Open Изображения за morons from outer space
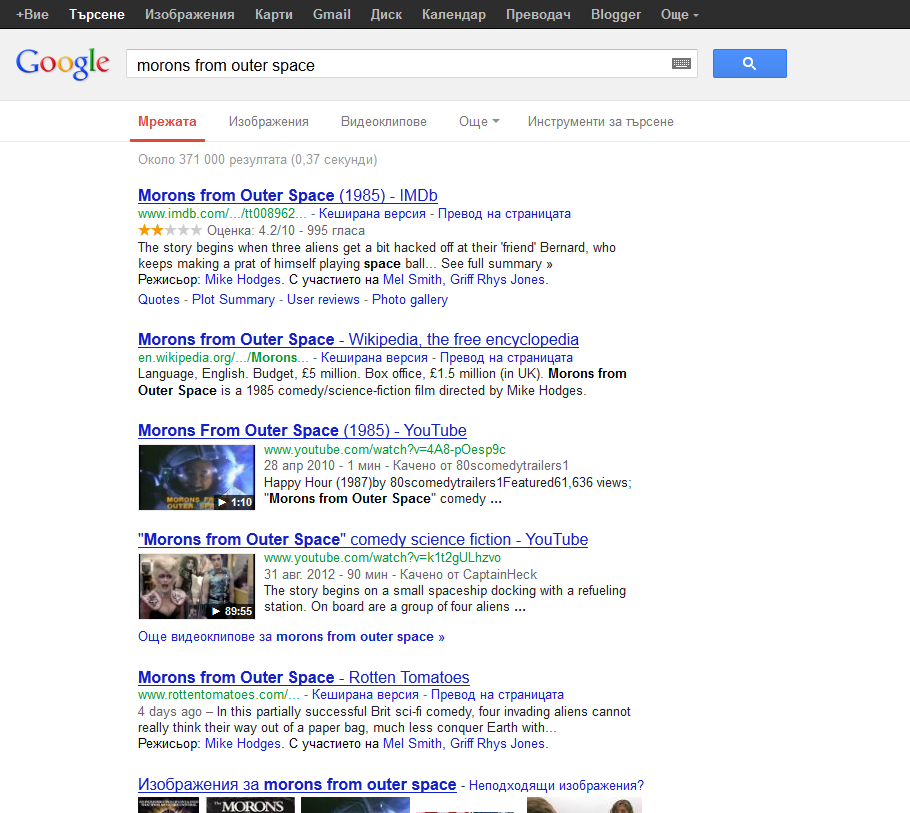The width and height of the screenshot is (910, 813). tap(297, 785)
